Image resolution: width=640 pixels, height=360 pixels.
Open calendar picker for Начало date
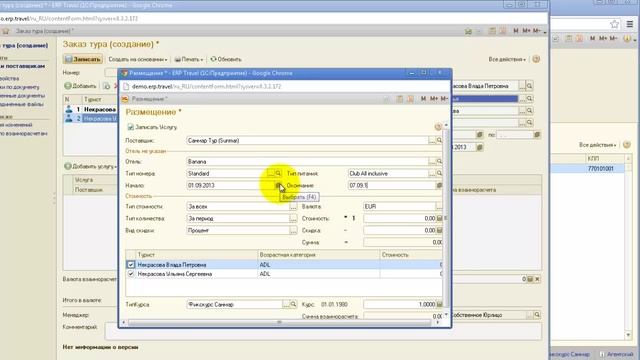(278, 186)
